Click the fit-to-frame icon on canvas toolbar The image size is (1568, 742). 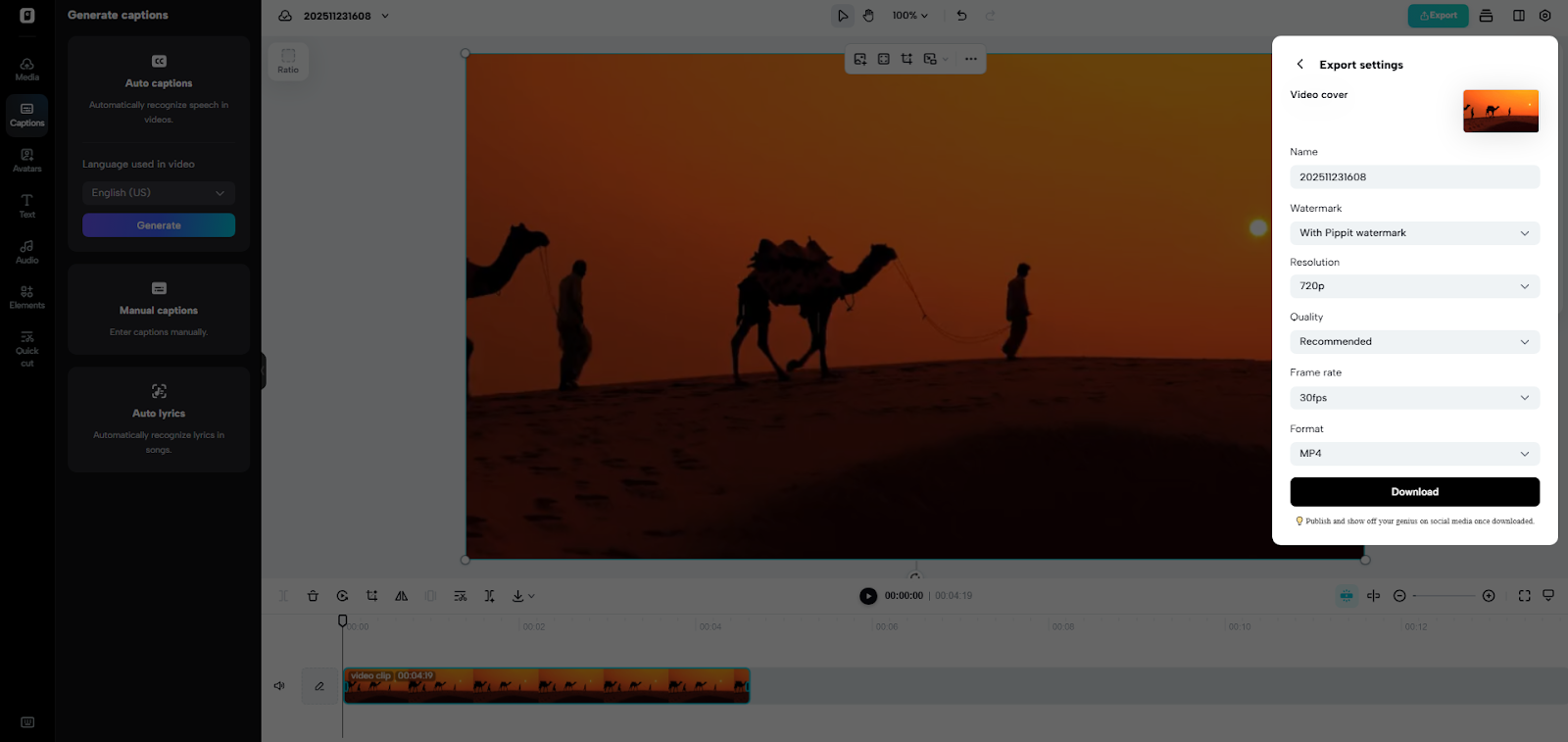[884, 59]
